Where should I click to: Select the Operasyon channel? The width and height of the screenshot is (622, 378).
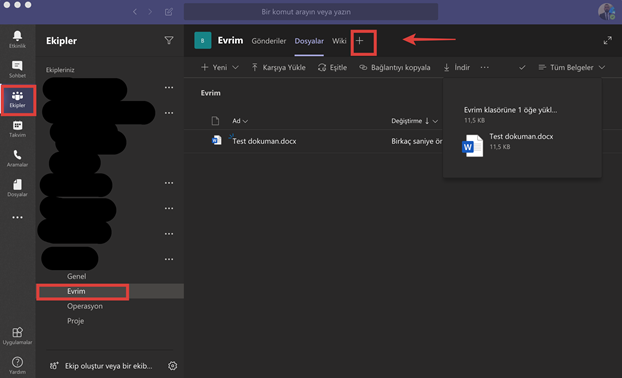(85, 306)
